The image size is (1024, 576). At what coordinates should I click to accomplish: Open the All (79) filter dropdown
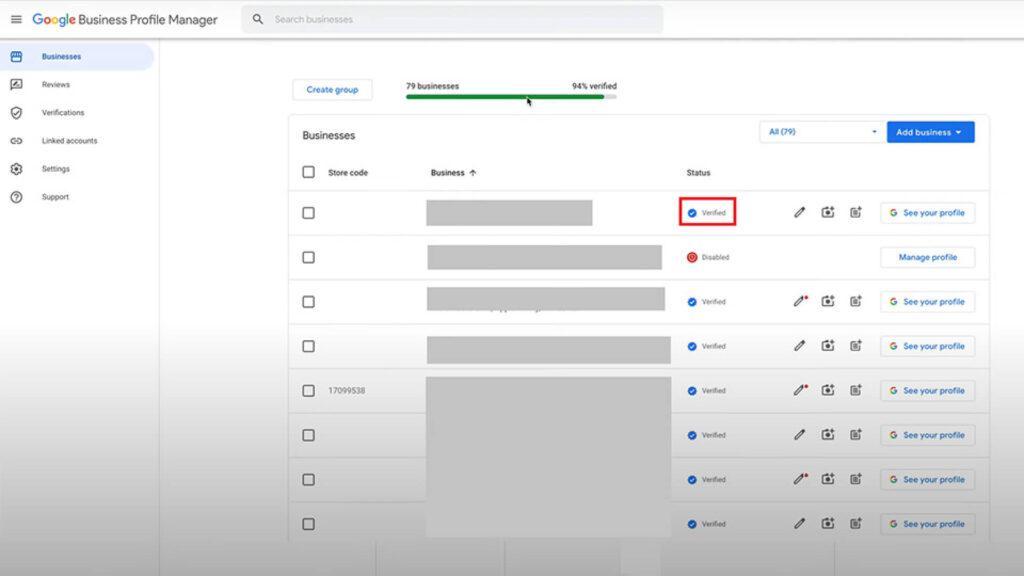click(x=822, y=132)
